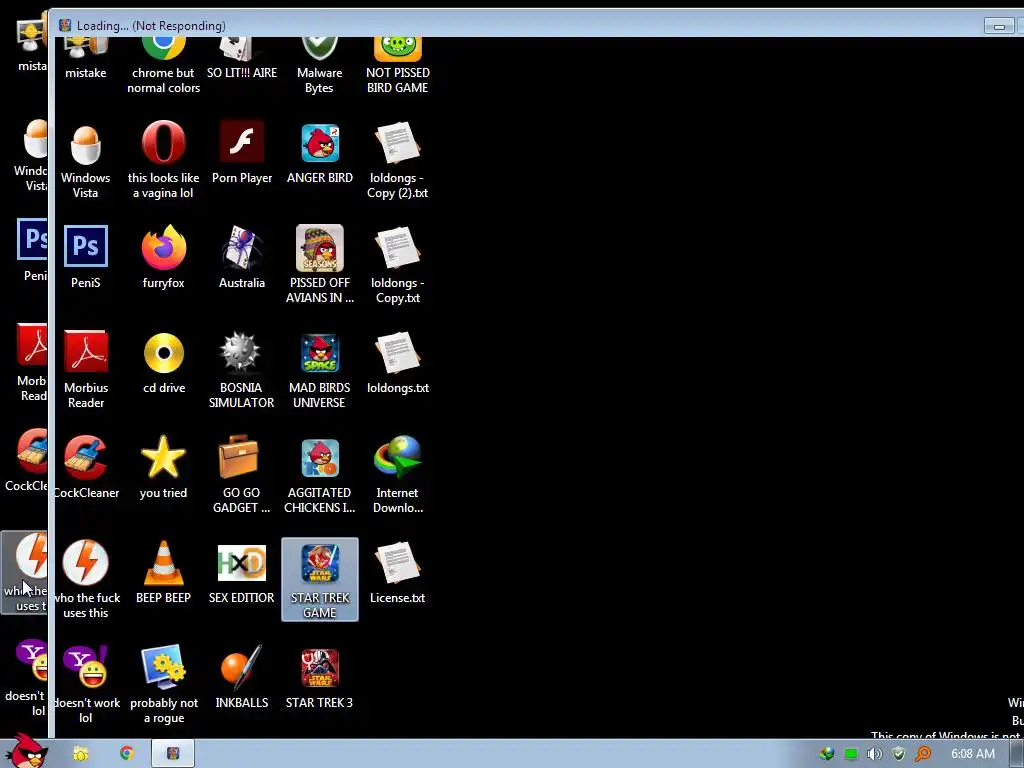
Task: Select the PISSED OFF AVIANS Seasons icon
Action: point(319,248)
